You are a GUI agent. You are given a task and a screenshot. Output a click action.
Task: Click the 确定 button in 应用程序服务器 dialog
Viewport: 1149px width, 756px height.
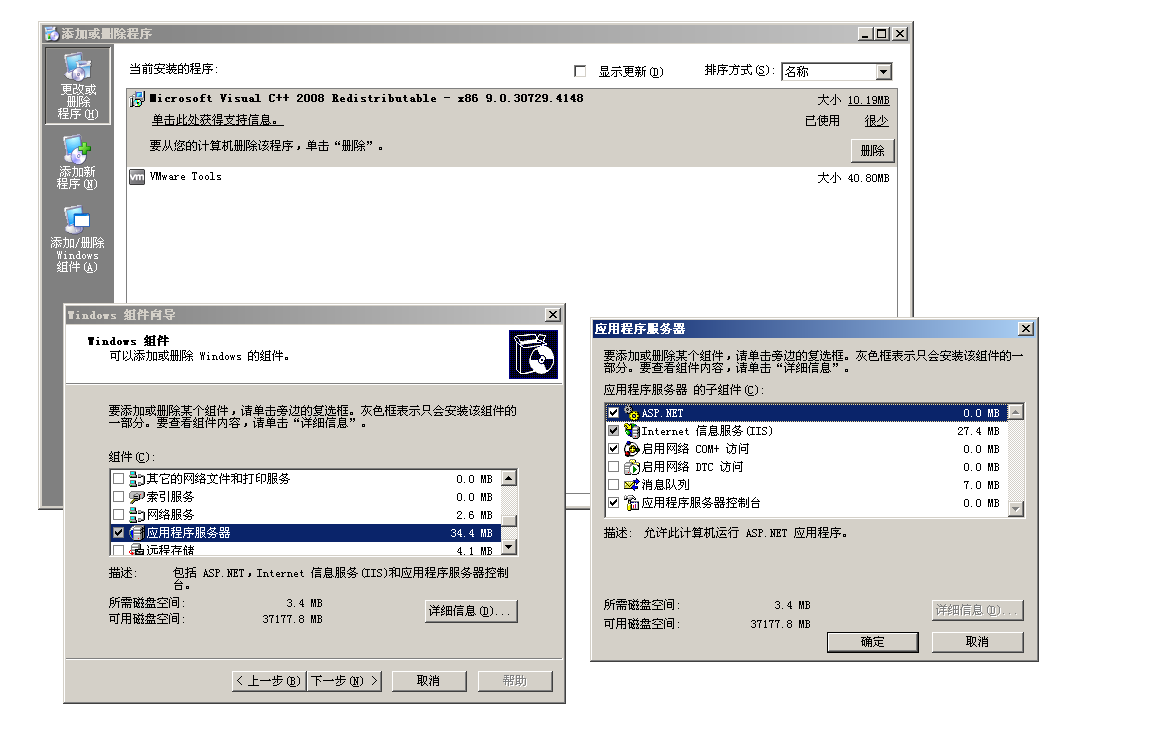click(873, 642)
